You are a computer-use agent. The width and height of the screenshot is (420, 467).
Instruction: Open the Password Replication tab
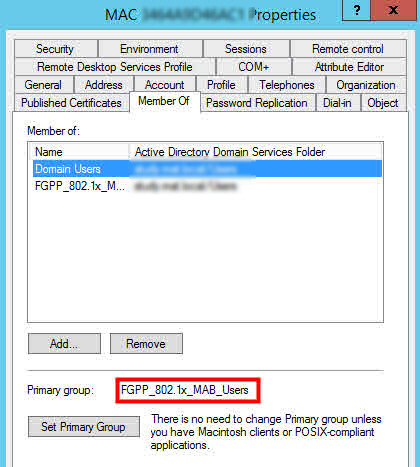point(257,103)
